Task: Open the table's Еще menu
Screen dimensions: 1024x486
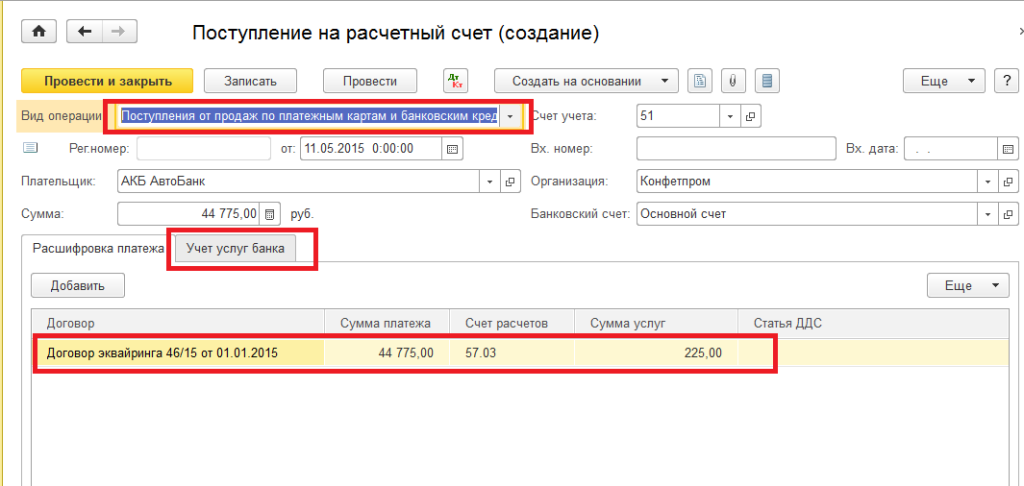Action: click(968, 285)
